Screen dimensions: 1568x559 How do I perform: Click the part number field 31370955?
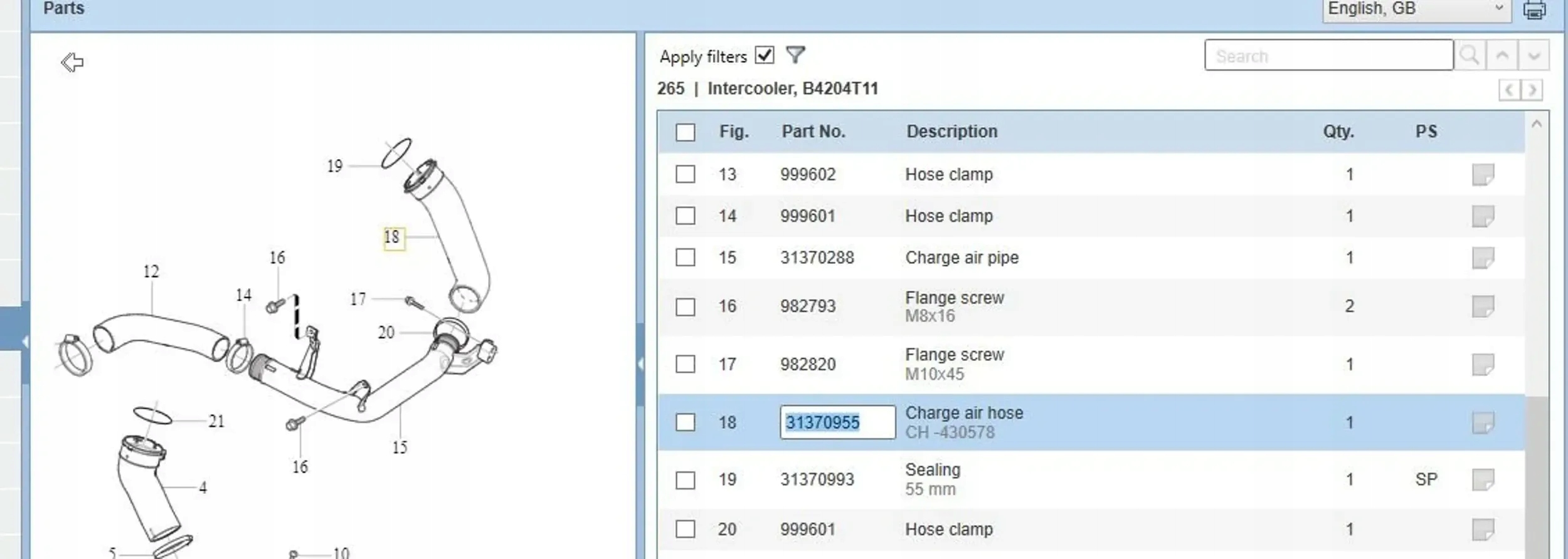pyautogui.click(x=837, y=422)
